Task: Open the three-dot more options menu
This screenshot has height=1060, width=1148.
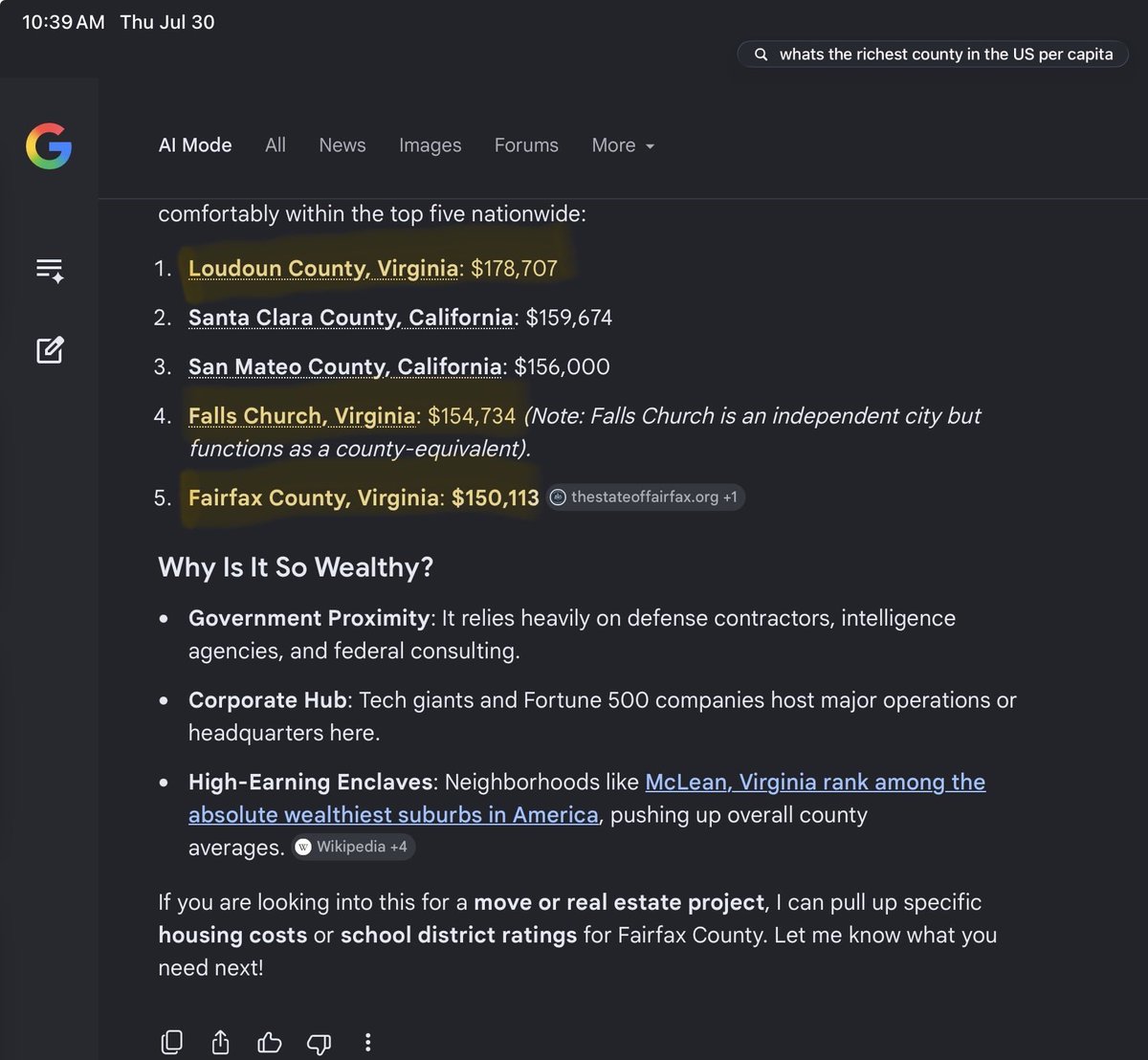Action: click(x=367, y=1042)
